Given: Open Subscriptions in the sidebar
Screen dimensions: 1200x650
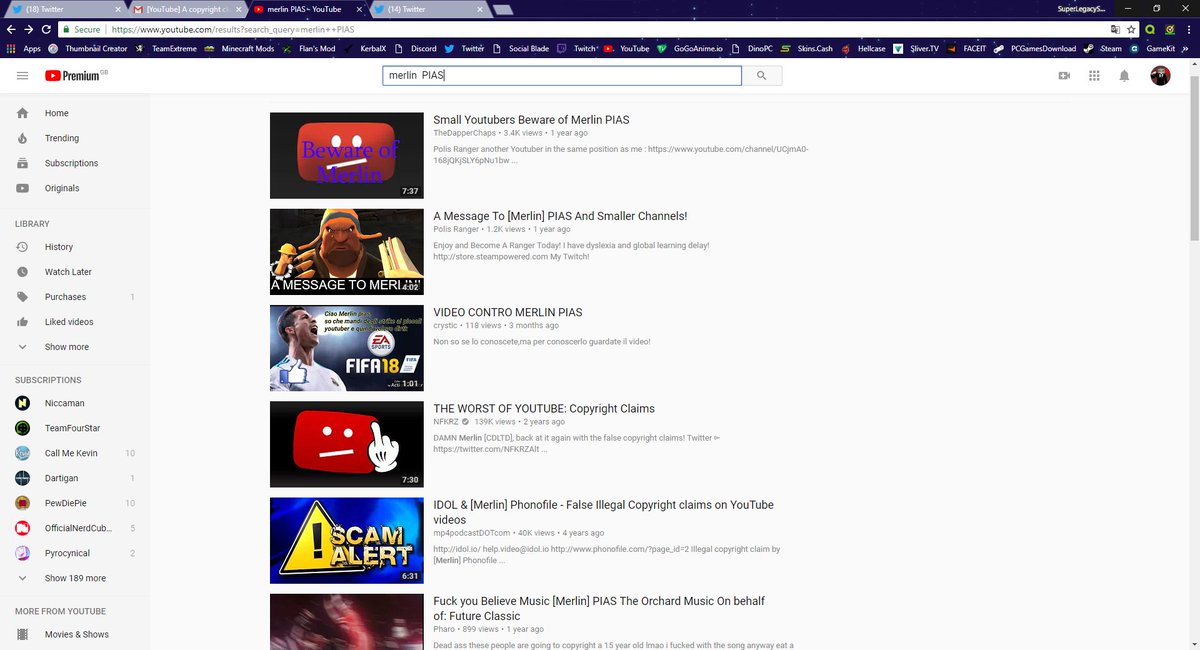Looking at the screenshot, I should [75, 163].
